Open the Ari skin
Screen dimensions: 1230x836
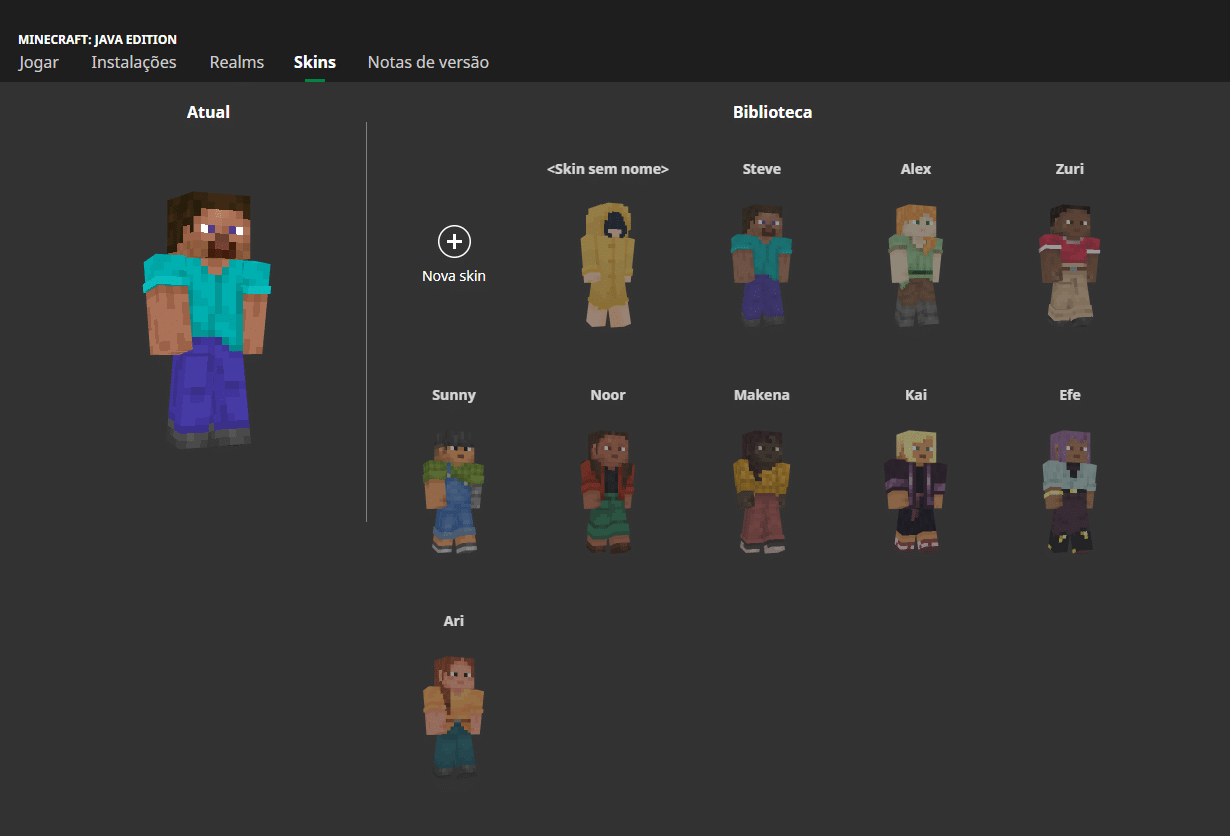tap(454, 716)
